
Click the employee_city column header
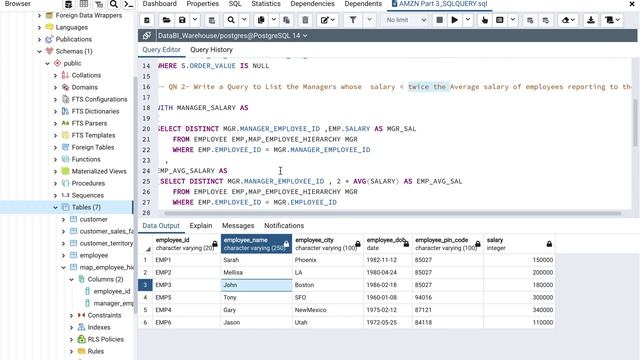coord(328,244)
